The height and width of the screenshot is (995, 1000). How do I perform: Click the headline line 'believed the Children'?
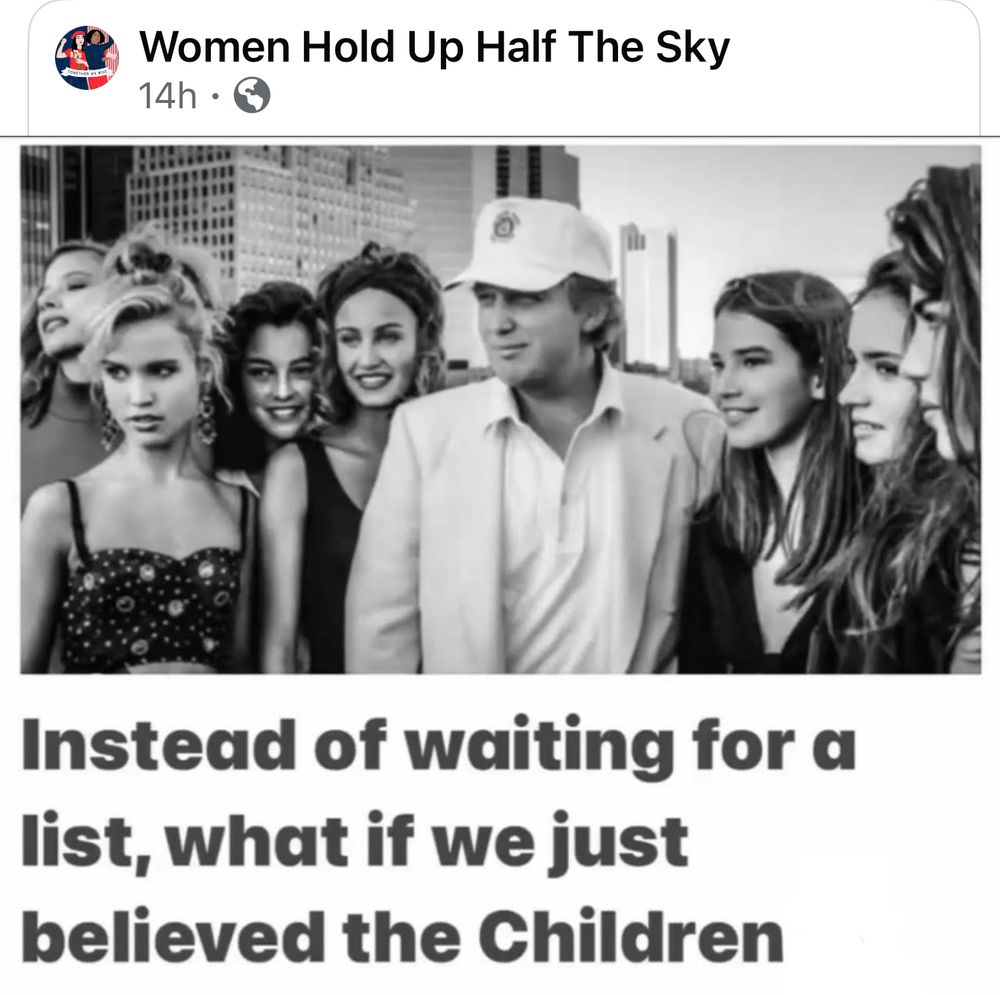(402, 936)
